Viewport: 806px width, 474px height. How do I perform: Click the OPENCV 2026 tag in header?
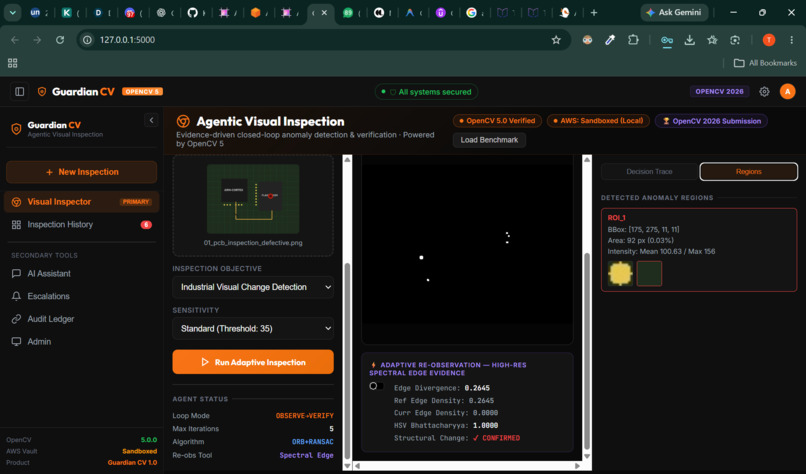pyautogui.click(x=719, y=92)
